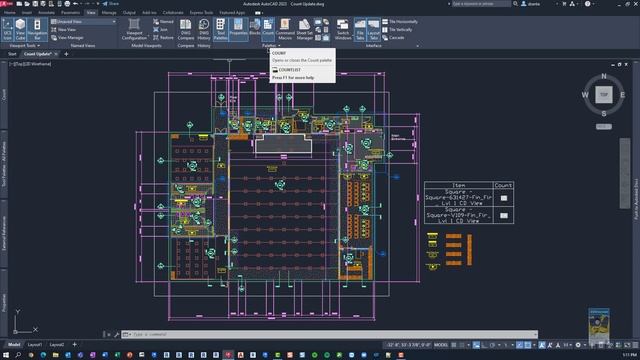Open the View Manager
Viewport: 640px width, 360px height.
pyautogui.click(x=67, y=38)
